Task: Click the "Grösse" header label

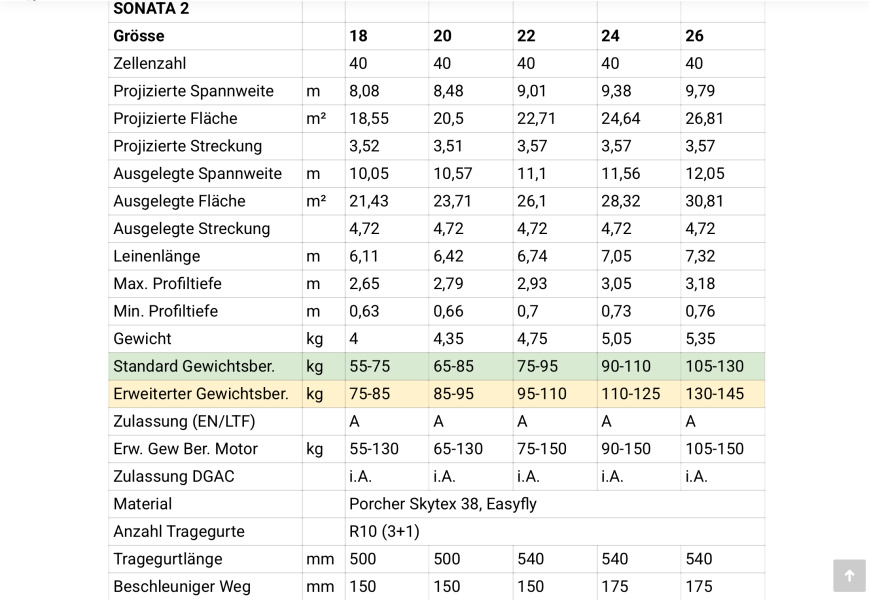Action: (139, 36)
